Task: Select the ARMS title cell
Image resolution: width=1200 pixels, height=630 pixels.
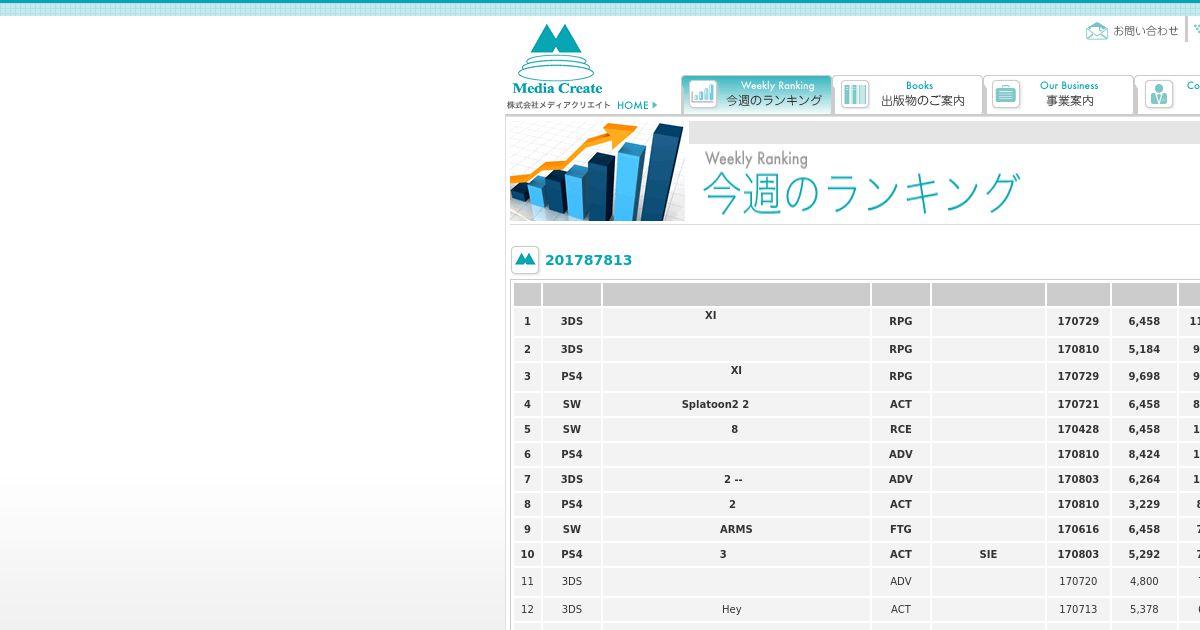Action: click(x=736, y=529)
